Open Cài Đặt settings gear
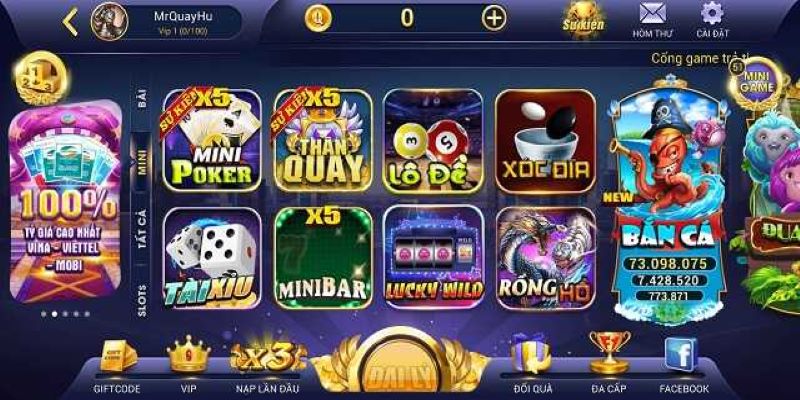Screen dimensions: 800x400 coord(712,21)
